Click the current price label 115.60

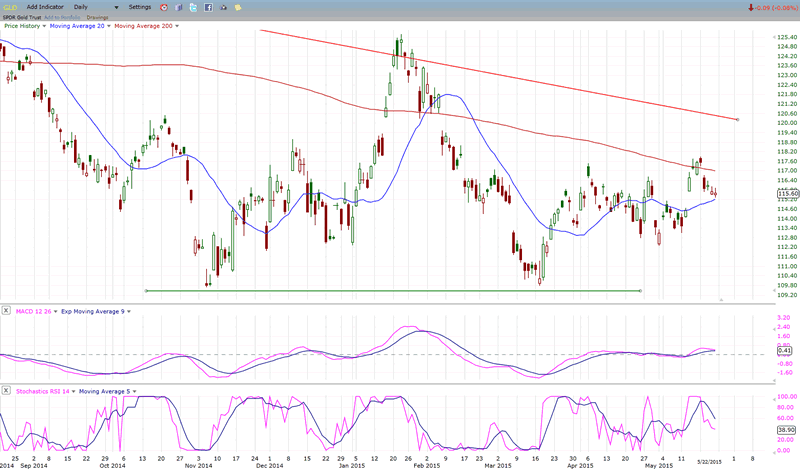(x=788, y=194)
